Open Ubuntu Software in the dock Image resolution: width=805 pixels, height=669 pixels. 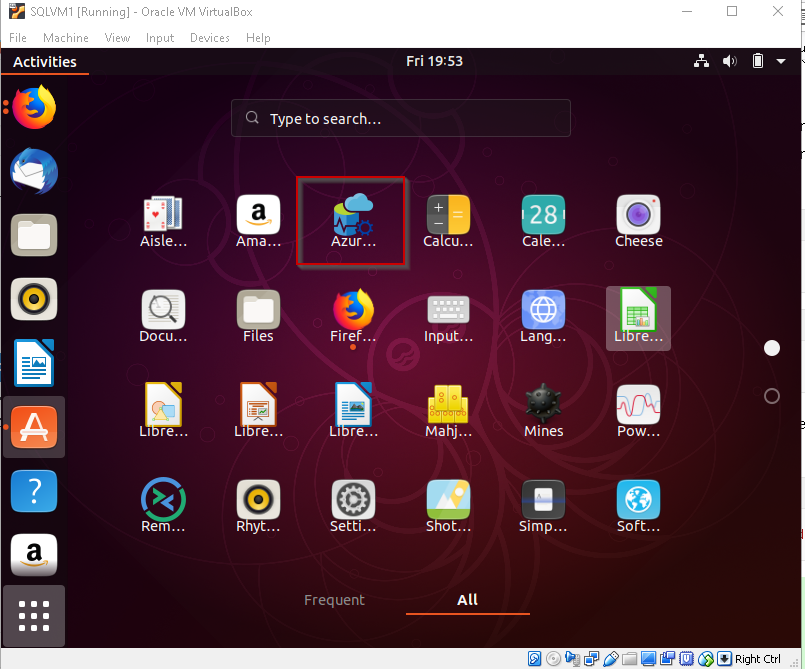34,427
